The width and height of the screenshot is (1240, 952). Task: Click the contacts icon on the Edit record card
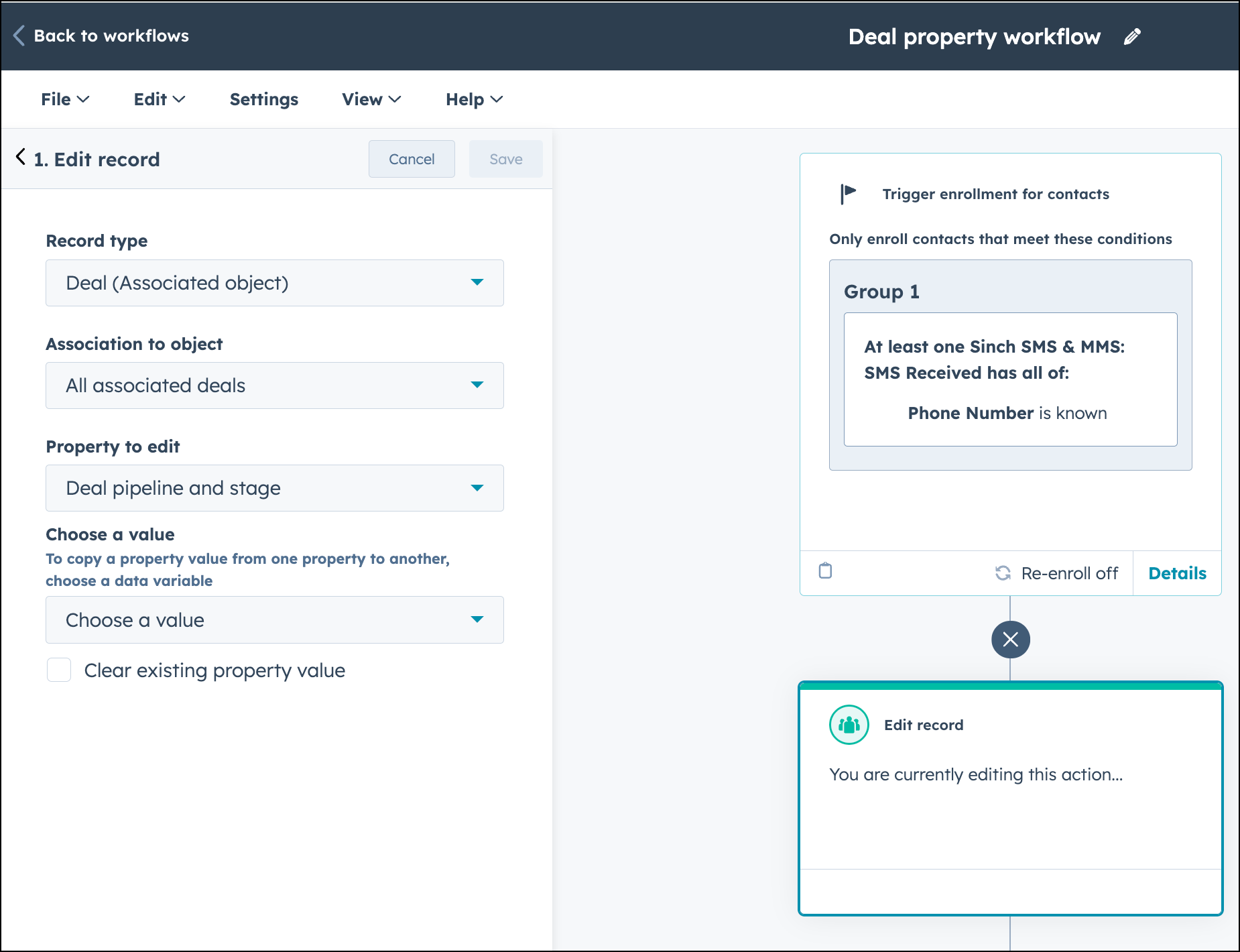(848, 724)
